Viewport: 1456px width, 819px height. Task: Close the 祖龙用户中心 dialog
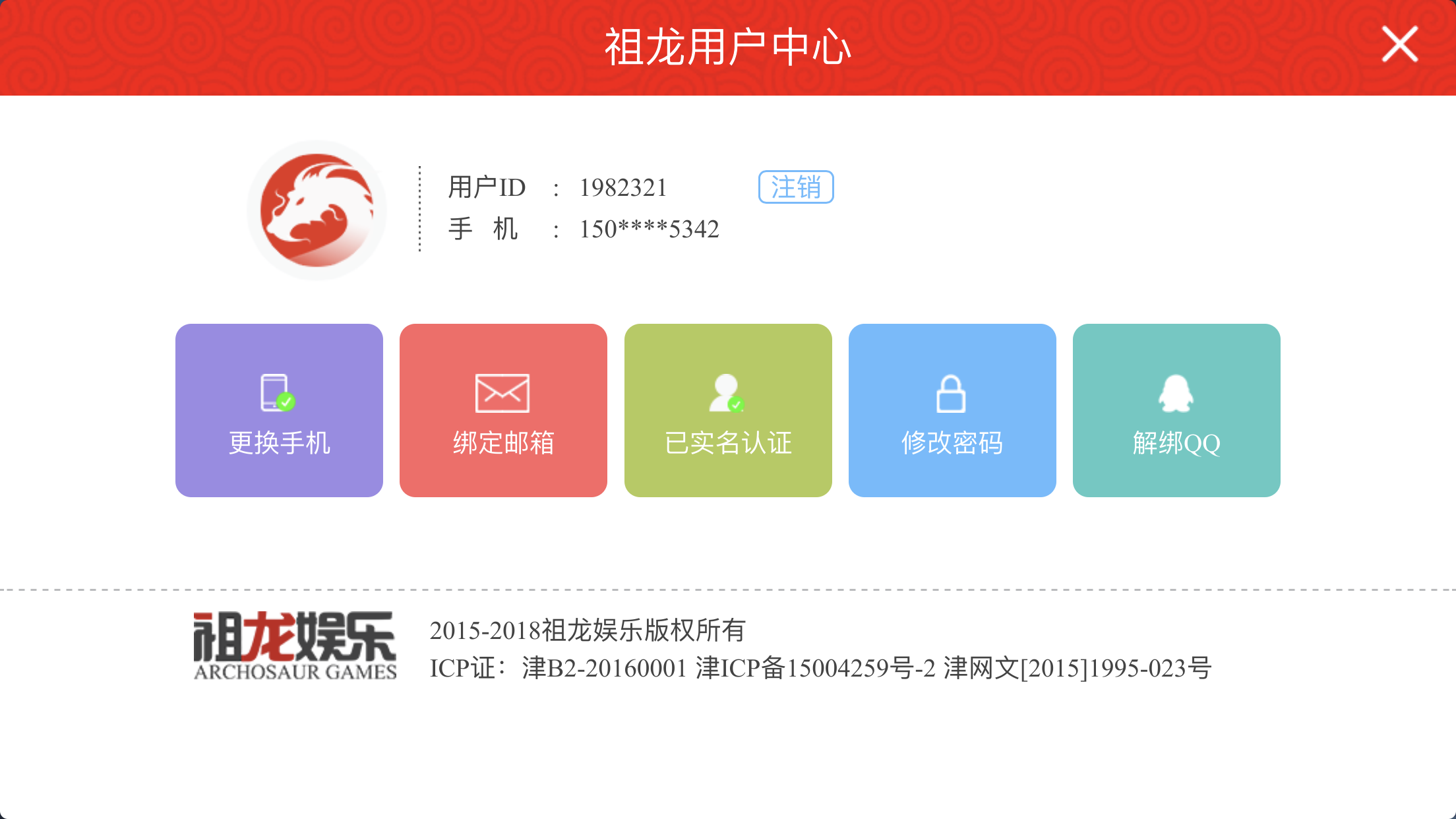click(x=1400, y=44)
